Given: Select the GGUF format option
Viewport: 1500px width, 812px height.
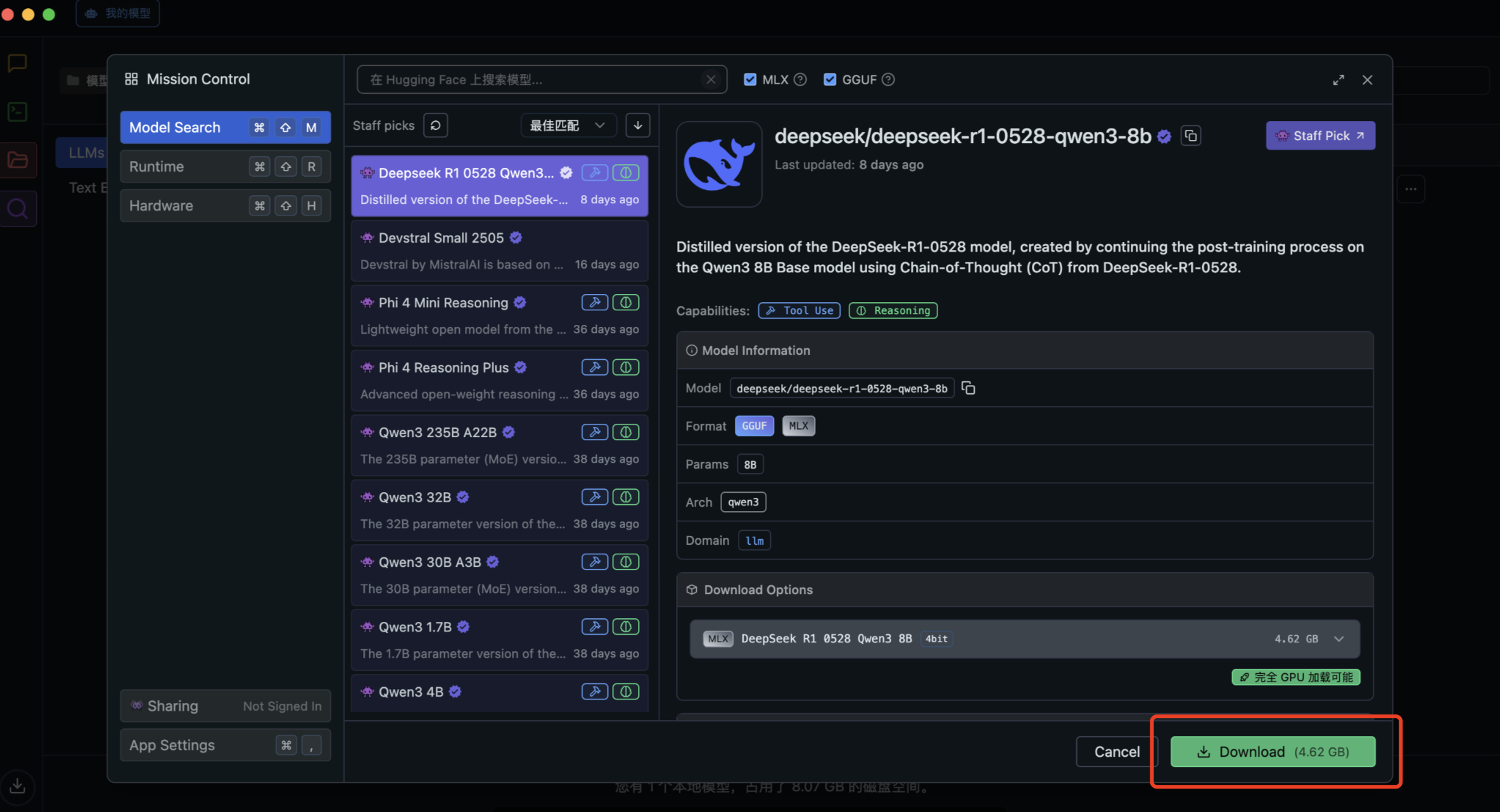Looking at the screenshot, I should (754, 426).
